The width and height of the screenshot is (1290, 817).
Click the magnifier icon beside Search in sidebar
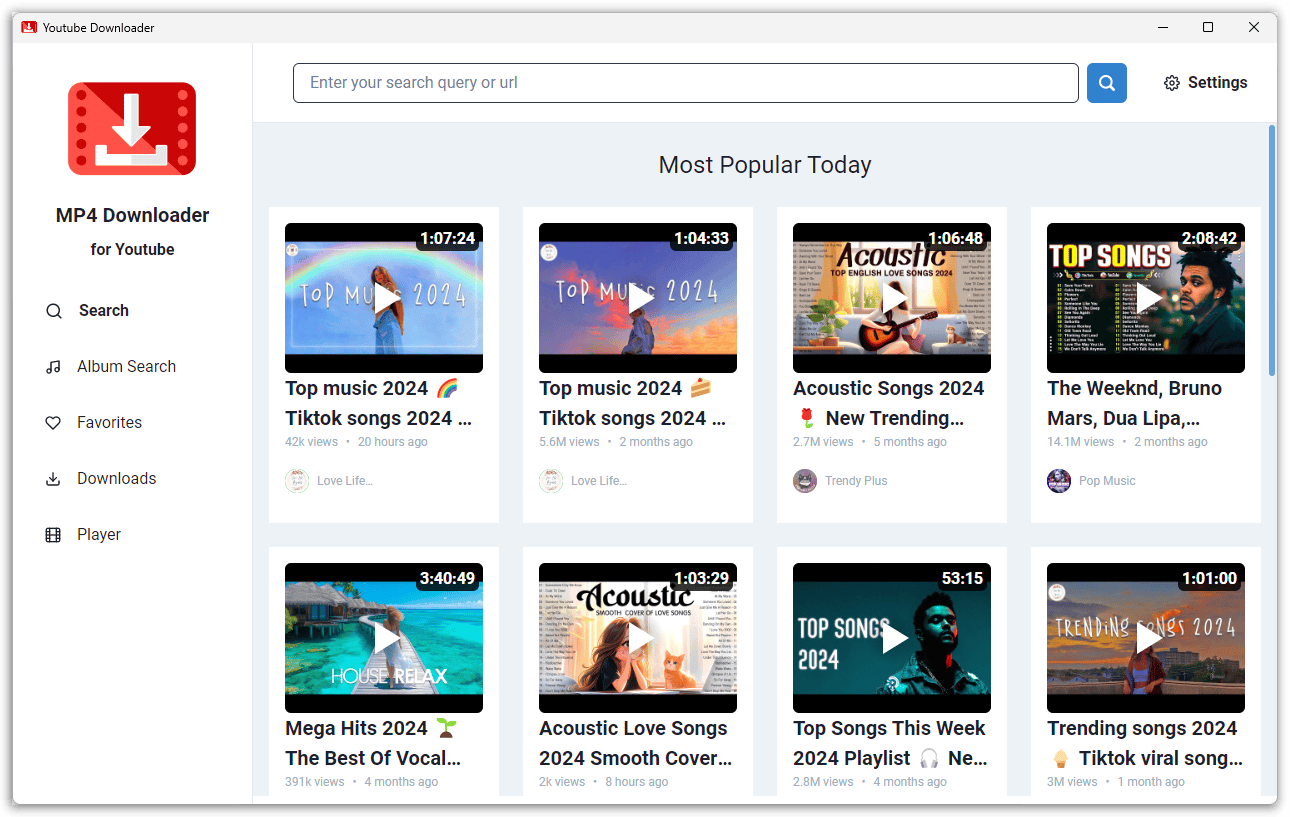pyautogui.click(x=54, y=311)
